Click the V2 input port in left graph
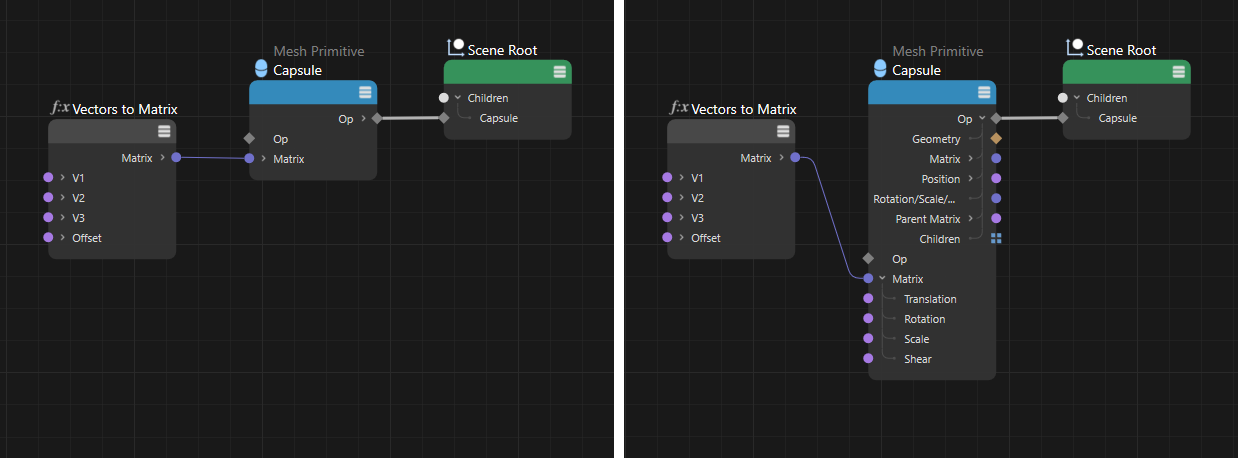 pos(48,197)
